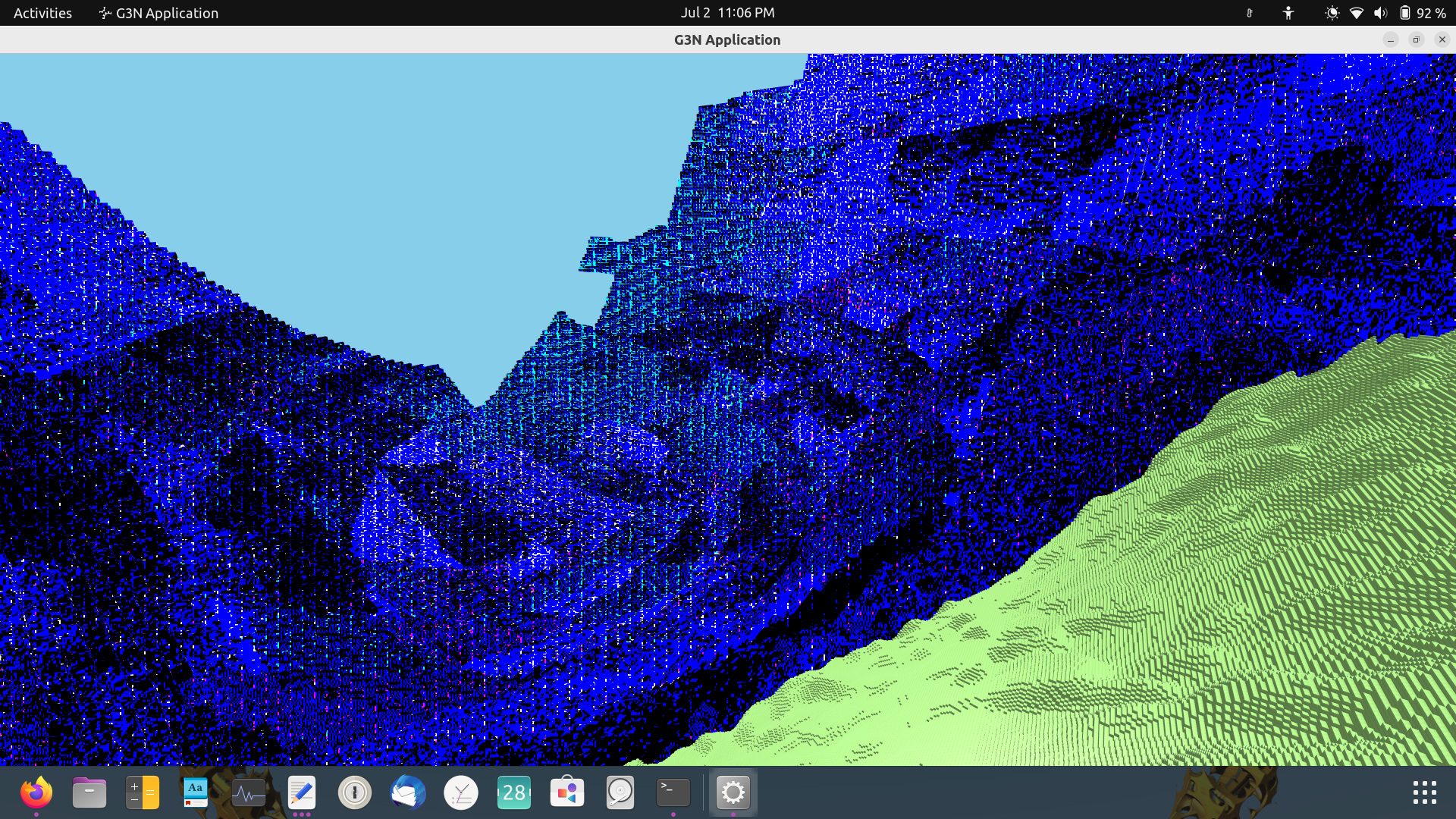Open the G3N Application top-bar menu
1456x819 pixels.
(158, 13)
